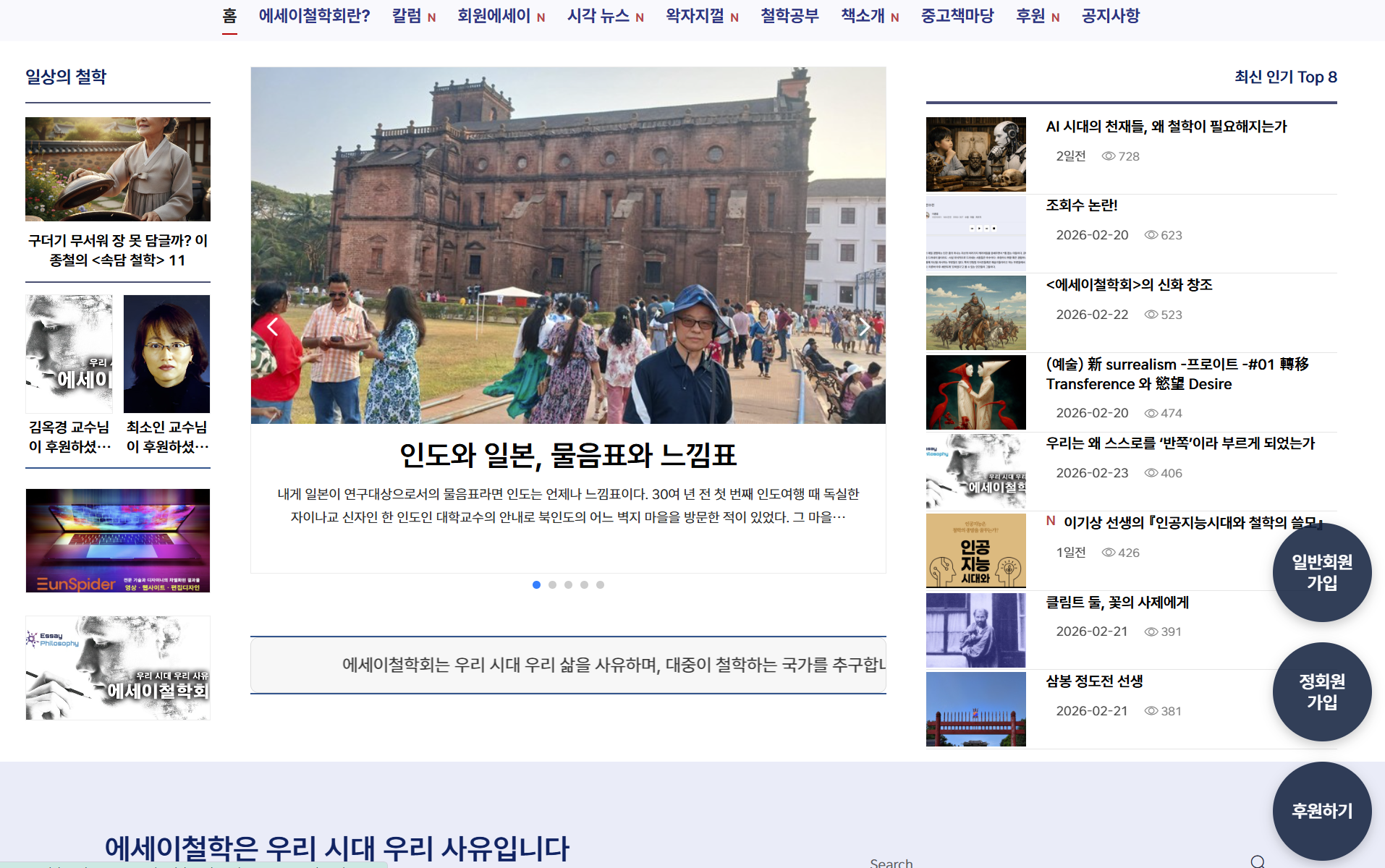Open the 철학공부 menu

tap(789, 16)
